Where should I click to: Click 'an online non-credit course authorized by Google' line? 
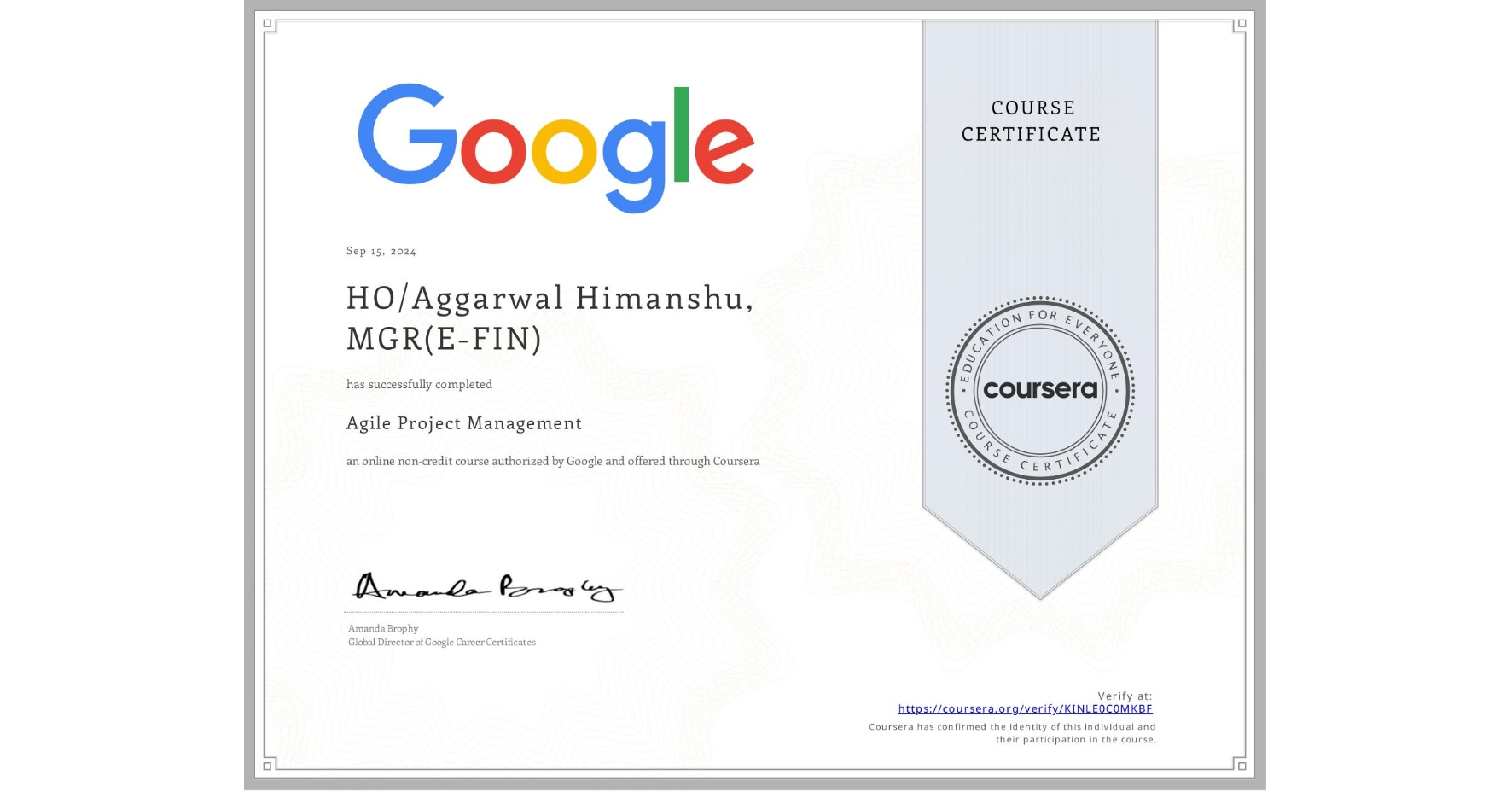553,461
